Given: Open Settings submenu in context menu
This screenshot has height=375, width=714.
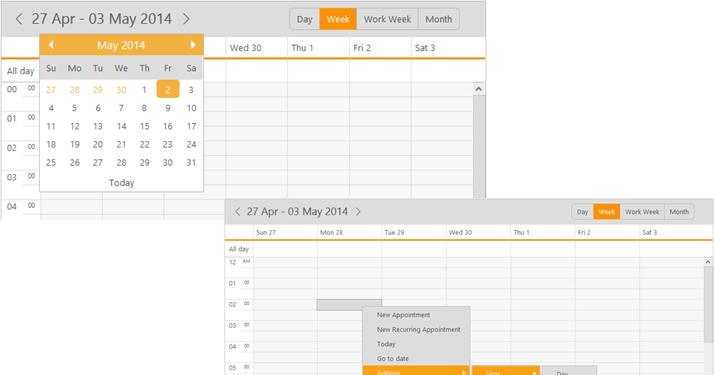Looking at the screenshot, I should pyautogui.click(x=416, y=371).
